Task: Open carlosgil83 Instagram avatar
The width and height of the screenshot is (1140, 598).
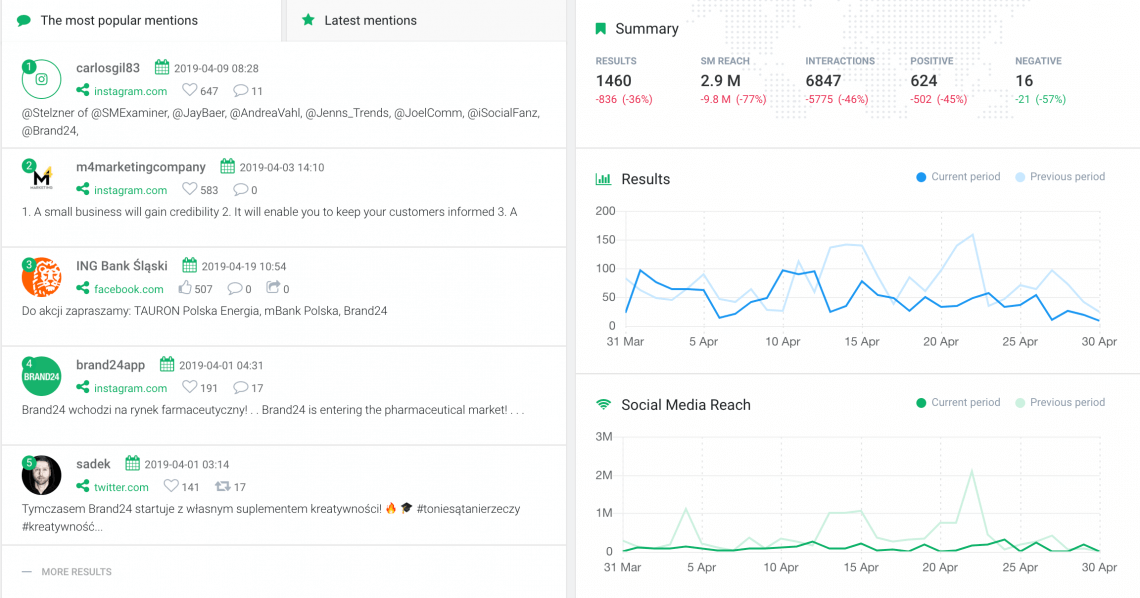Action: click(41, 79)
